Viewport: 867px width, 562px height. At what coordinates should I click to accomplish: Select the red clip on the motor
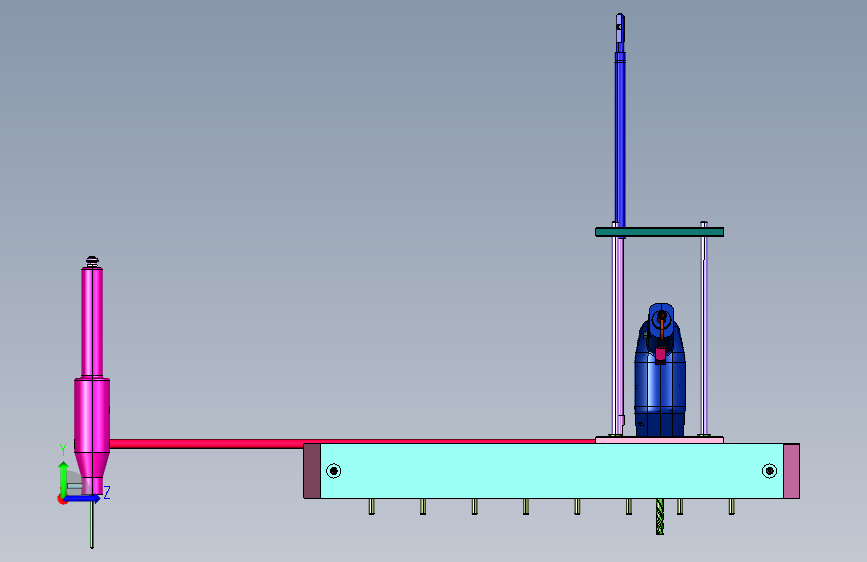pos(660,355)
